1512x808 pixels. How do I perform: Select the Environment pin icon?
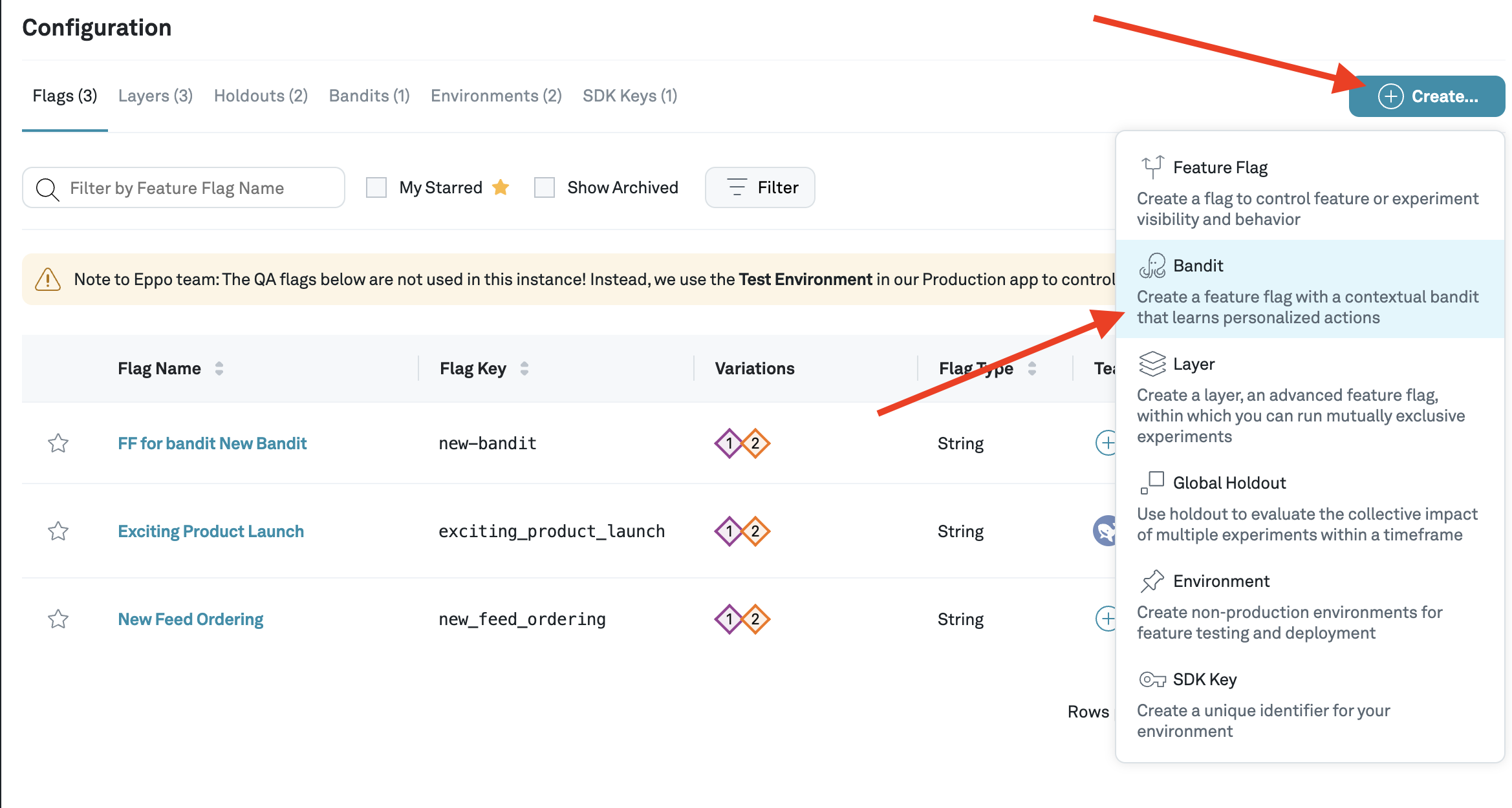[1153, 580]
